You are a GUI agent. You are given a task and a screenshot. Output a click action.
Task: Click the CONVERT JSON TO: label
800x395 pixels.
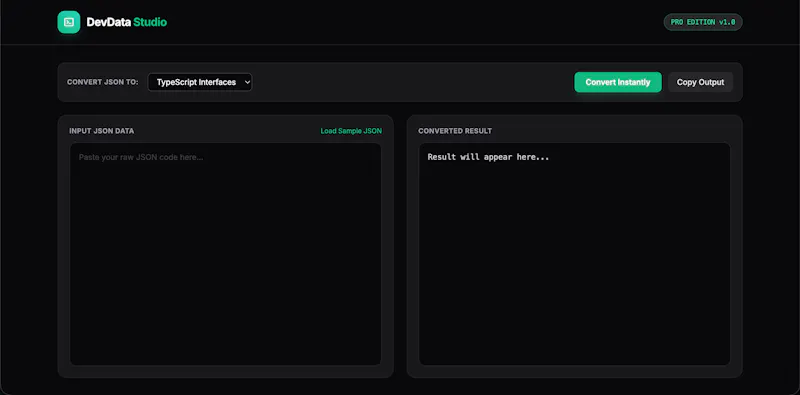point(103,82)
